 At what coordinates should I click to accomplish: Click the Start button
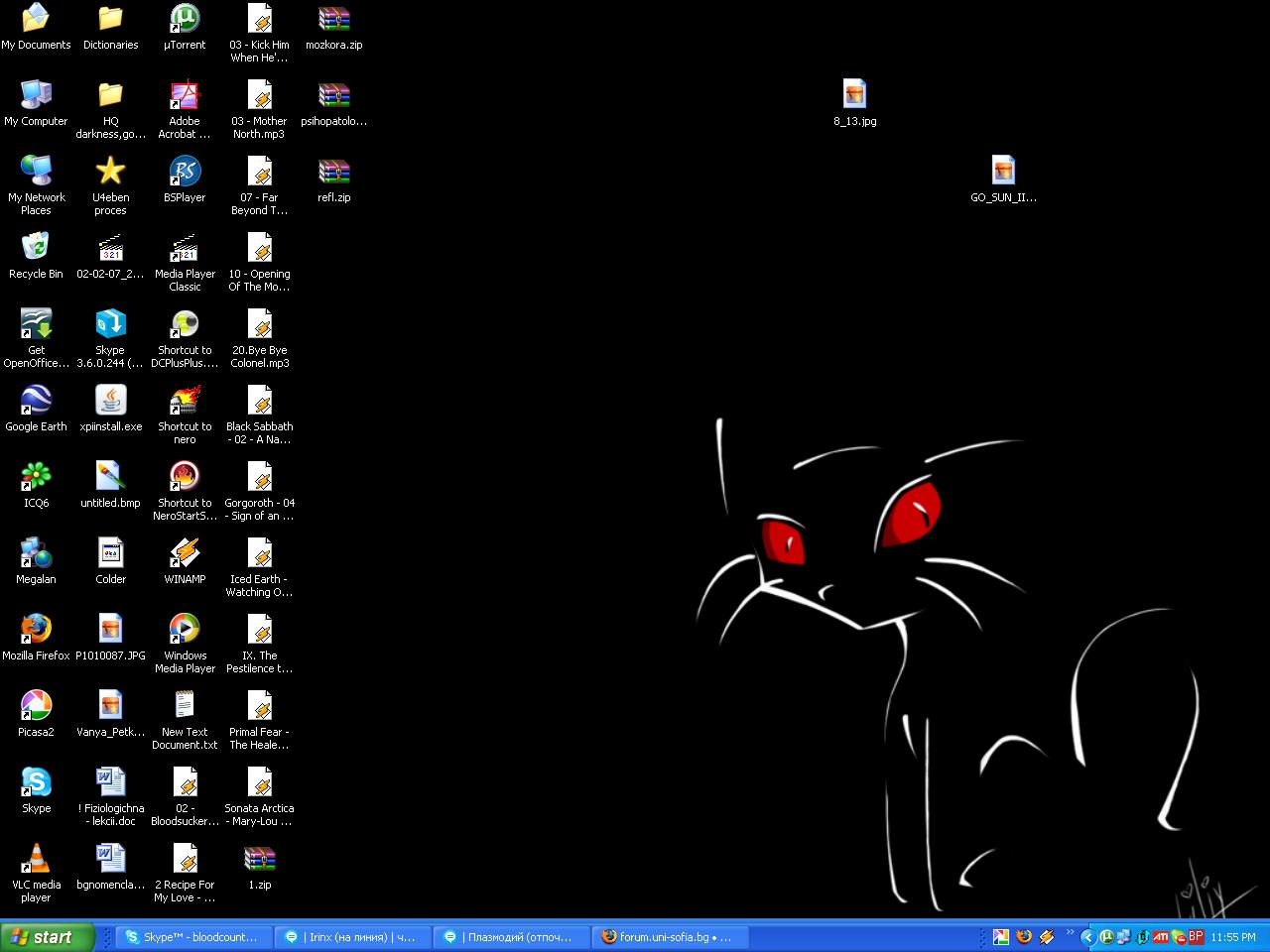48,937
